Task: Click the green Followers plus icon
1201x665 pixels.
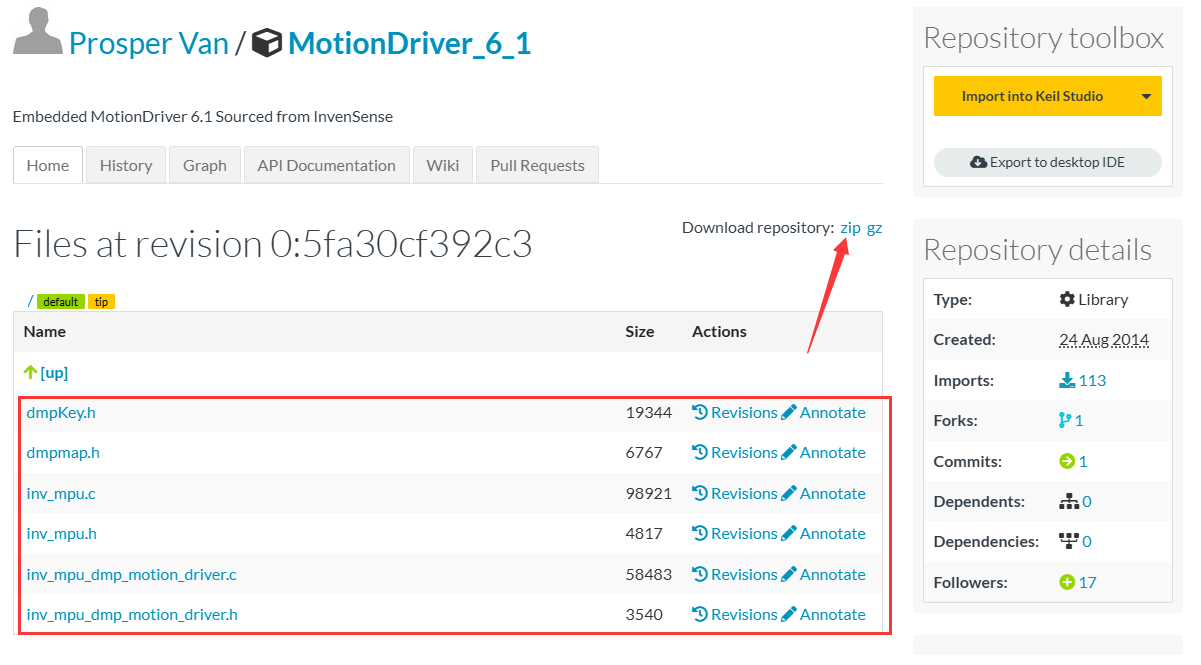Action: (1067, 582)
